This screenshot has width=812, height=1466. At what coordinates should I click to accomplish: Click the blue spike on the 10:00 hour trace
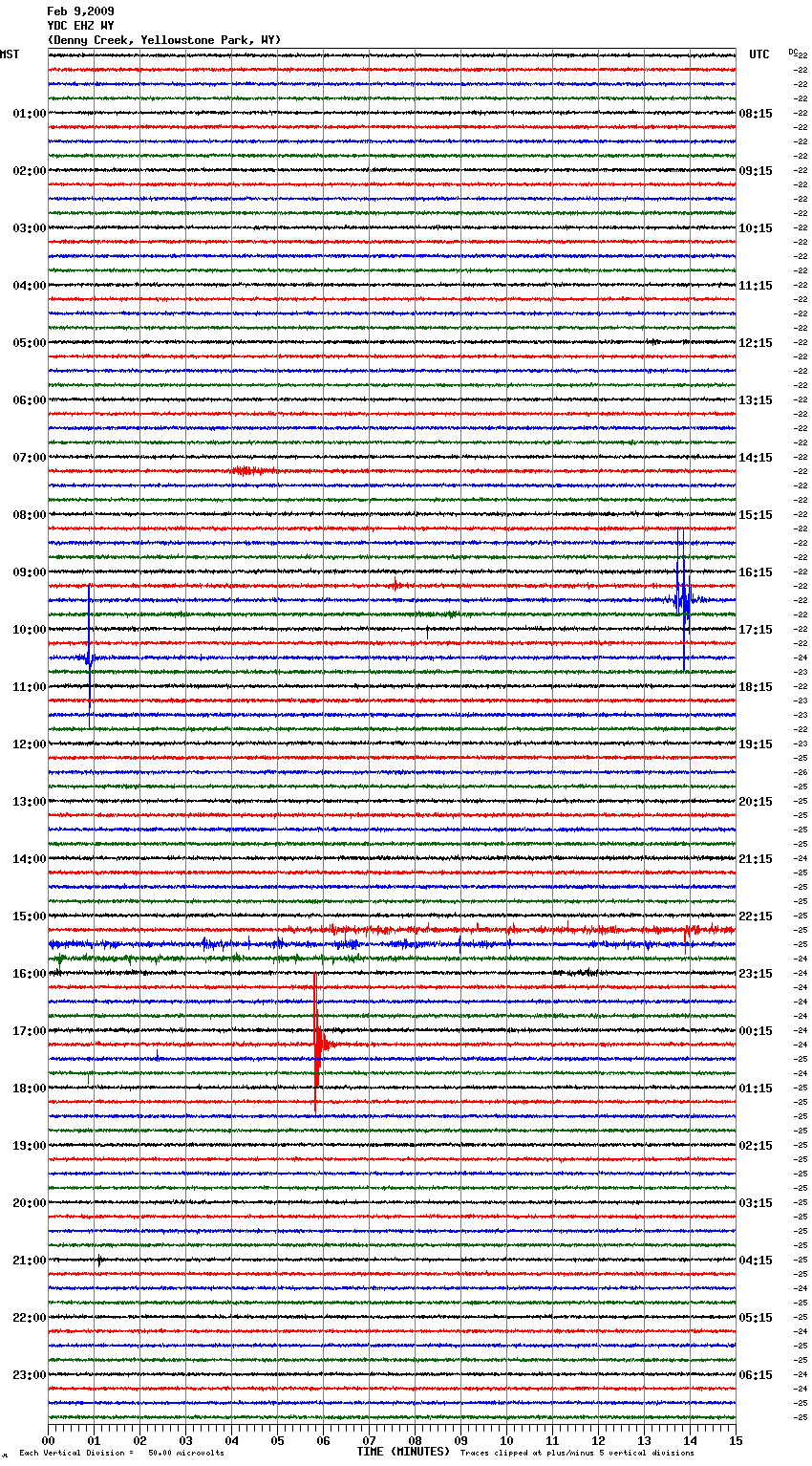[89, 656]
